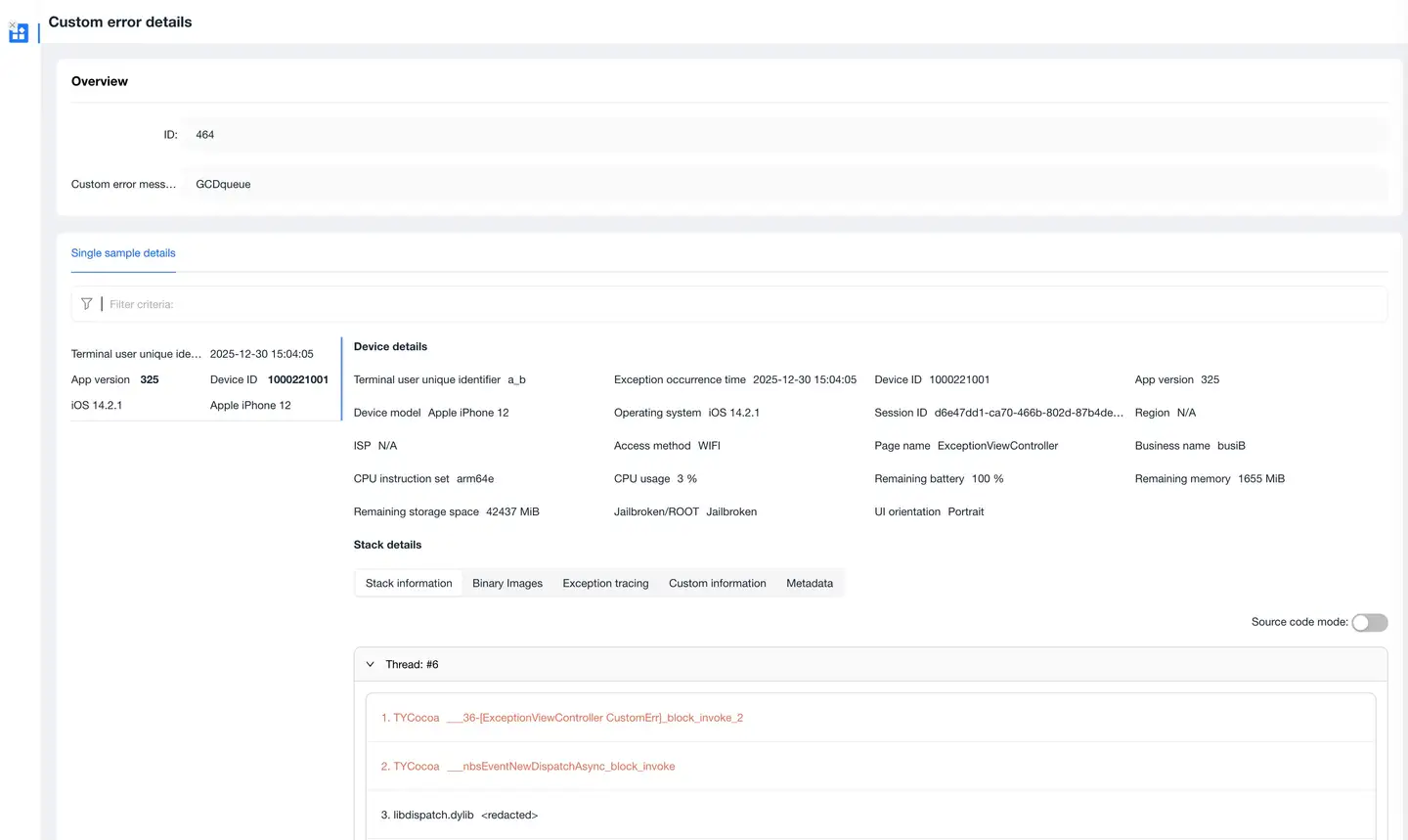The width and height of the screenshot is (1408, 840).
Task: Open the Single sample details tab
Action: 123,253
